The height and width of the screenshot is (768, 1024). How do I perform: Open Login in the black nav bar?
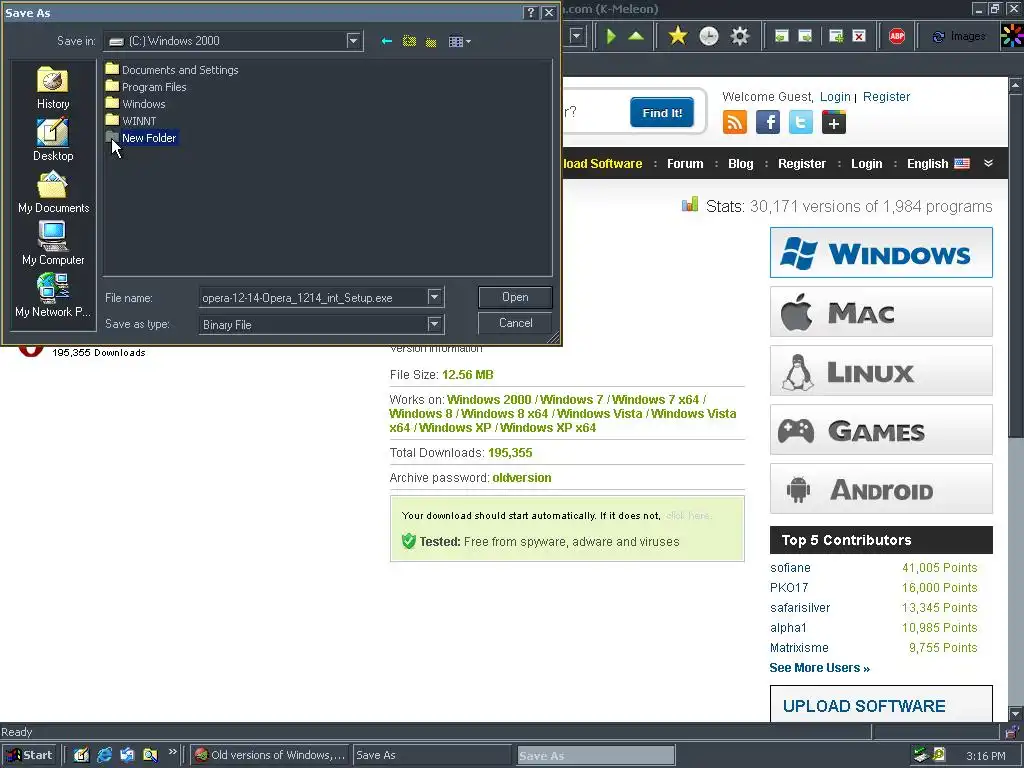pyautogui.click(x=866, y=164)
